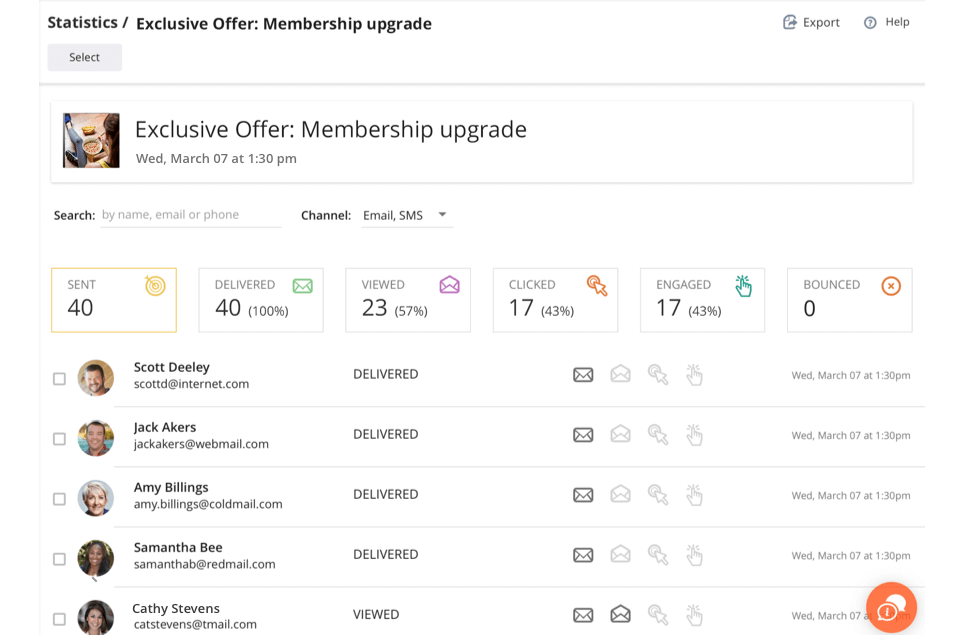This screenshot has width=960, height=640.
Task: Click Amy Billings' avatar photo
Action: 96,498
